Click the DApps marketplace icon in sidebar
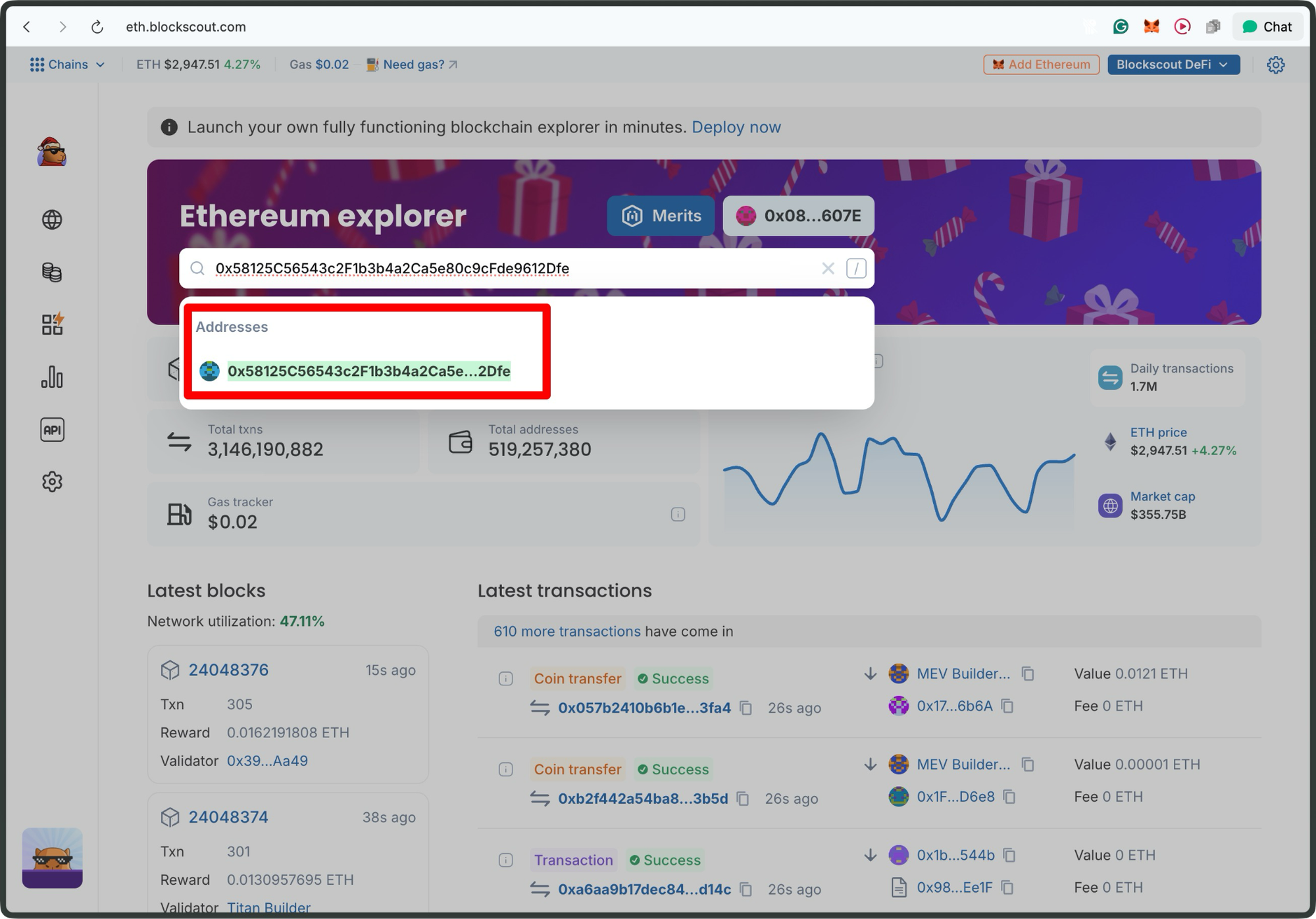 pyautogui.click(x=52, y=324)
